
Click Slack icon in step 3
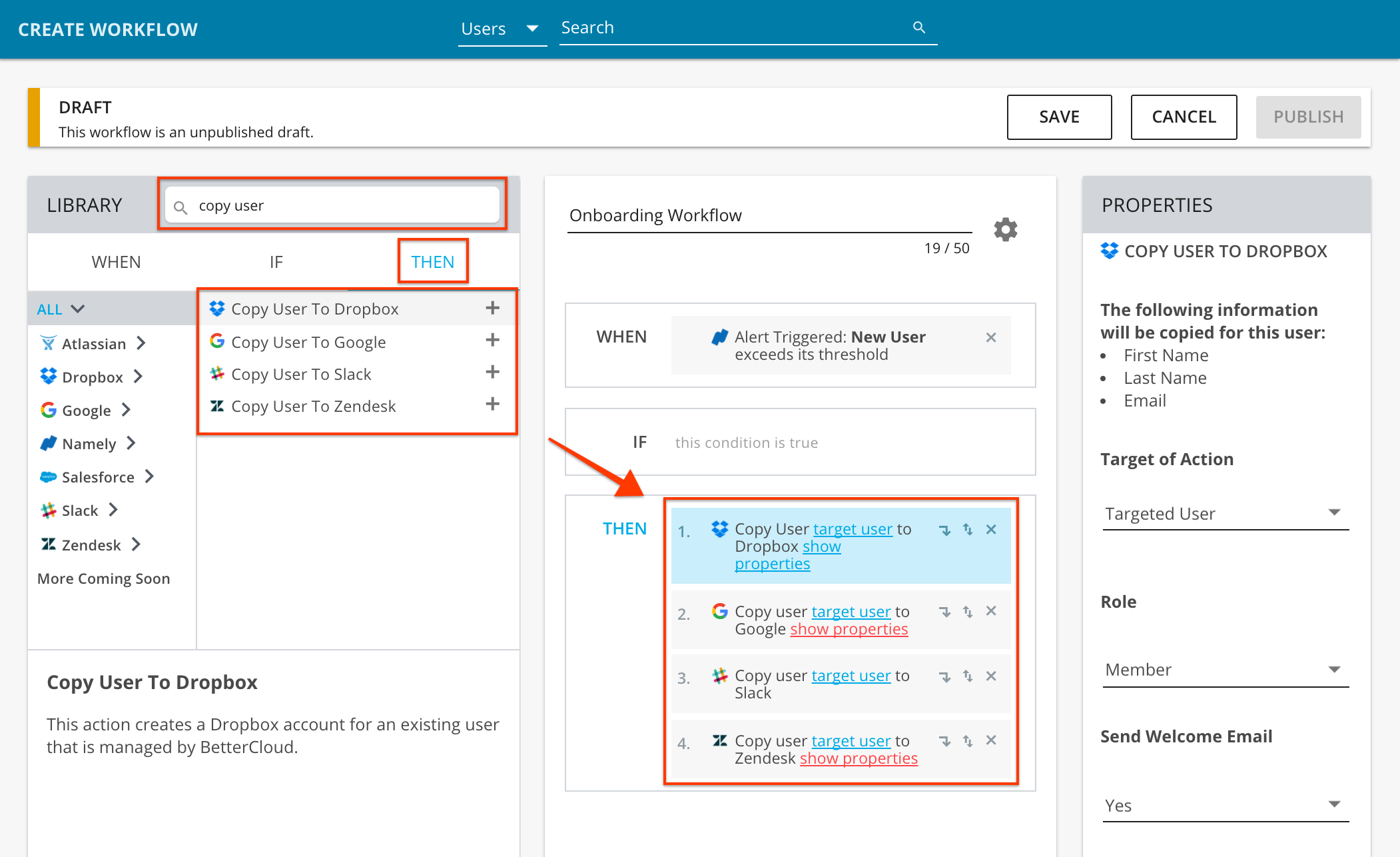point(719,675)
